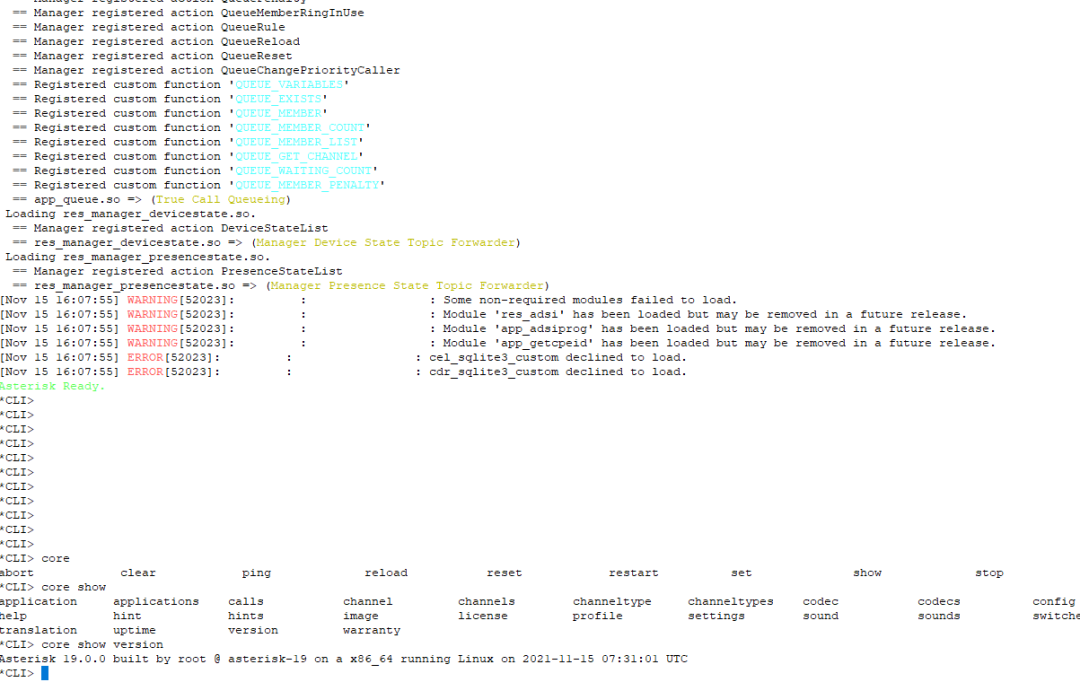Click the 'reload' completion option

[386, 573]
